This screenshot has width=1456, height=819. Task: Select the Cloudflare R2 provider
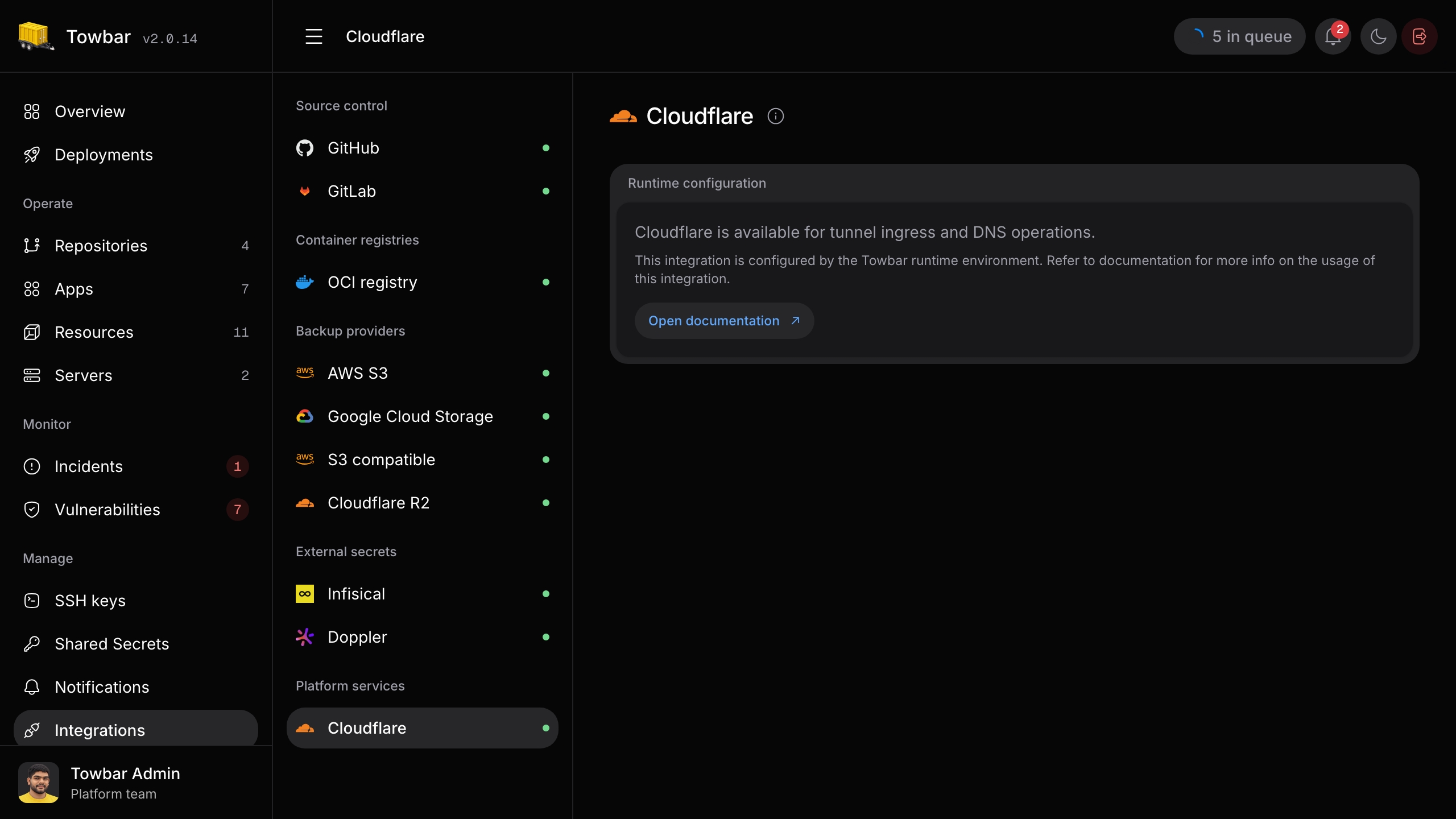tap(423, 503)
